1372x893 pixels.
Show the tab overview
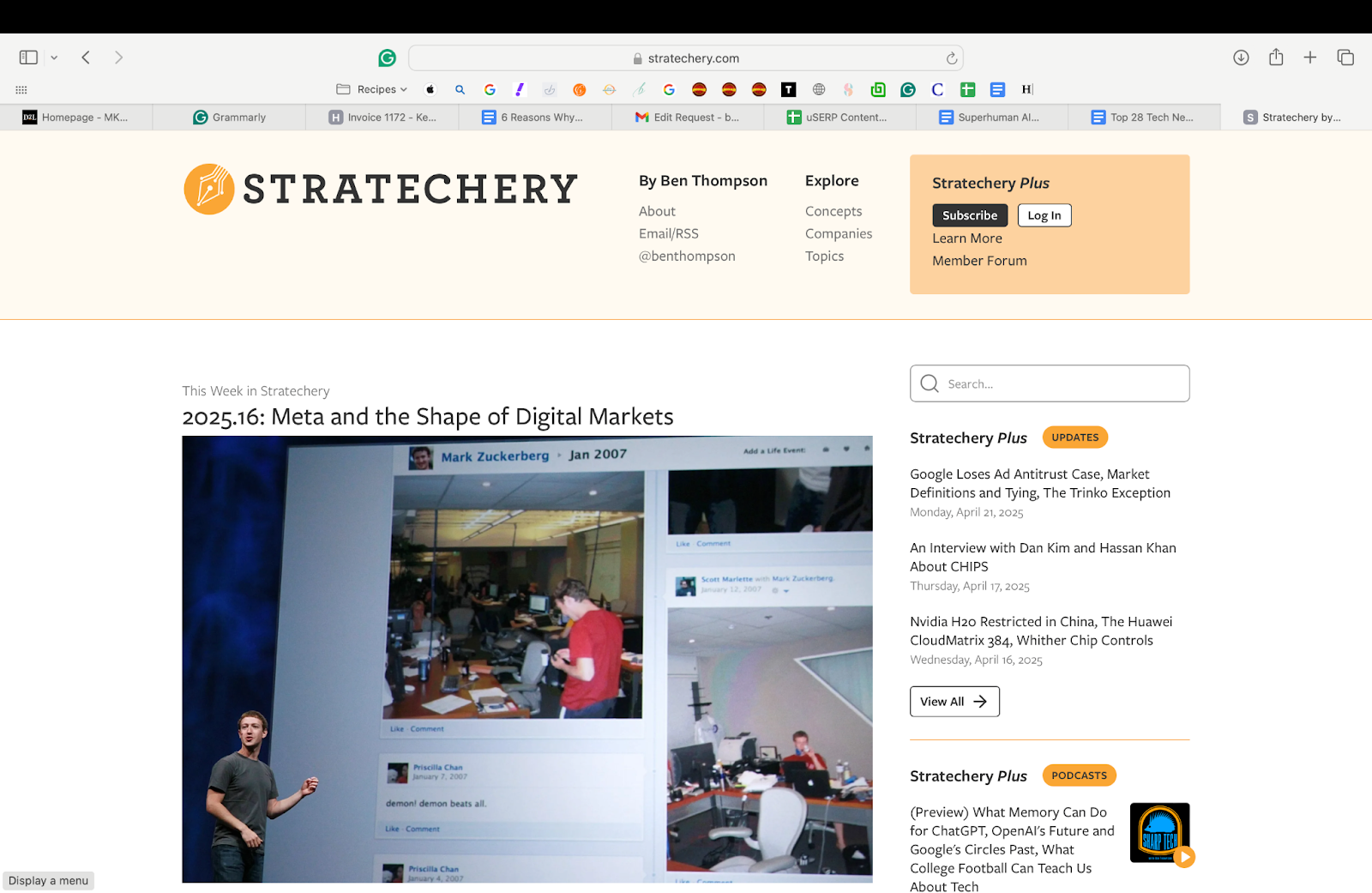[1345, 57]
